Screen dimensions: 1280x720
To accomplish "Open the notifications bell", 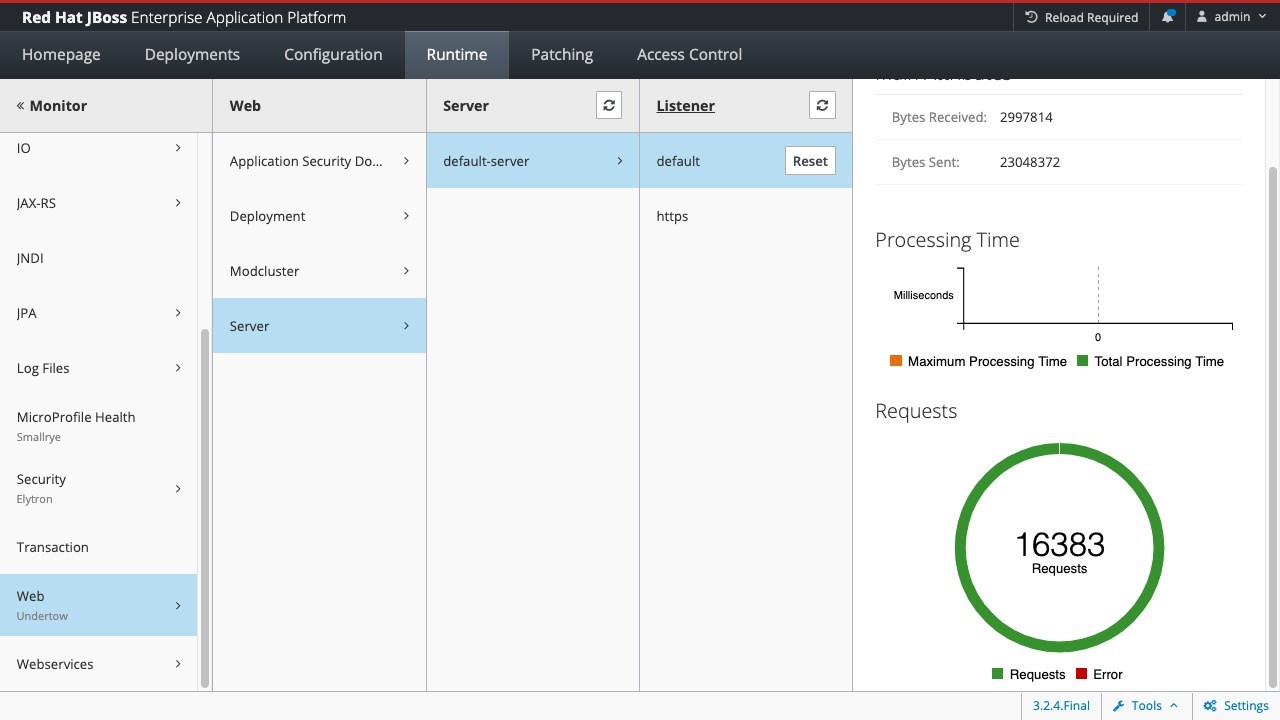I will (1168, 17).
